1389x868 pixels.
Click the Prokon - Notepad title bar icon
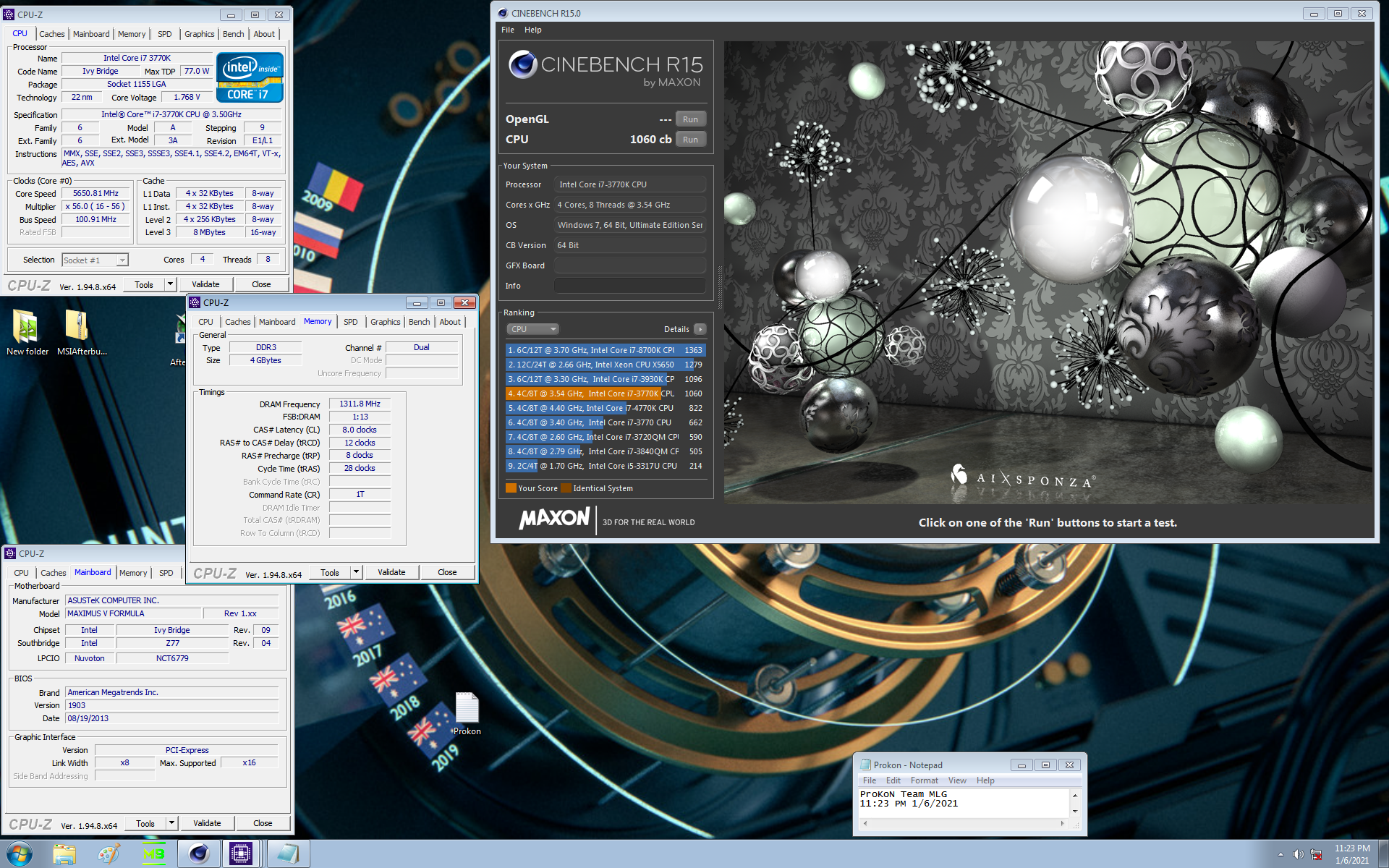865,765
